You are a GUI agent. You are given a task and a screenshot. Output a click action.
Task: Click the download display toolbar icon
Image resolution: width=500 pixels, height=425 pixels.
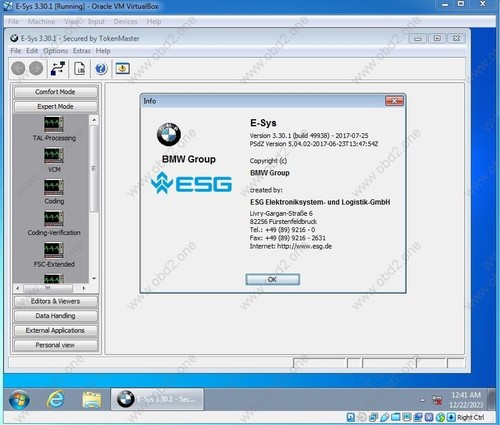123,68
